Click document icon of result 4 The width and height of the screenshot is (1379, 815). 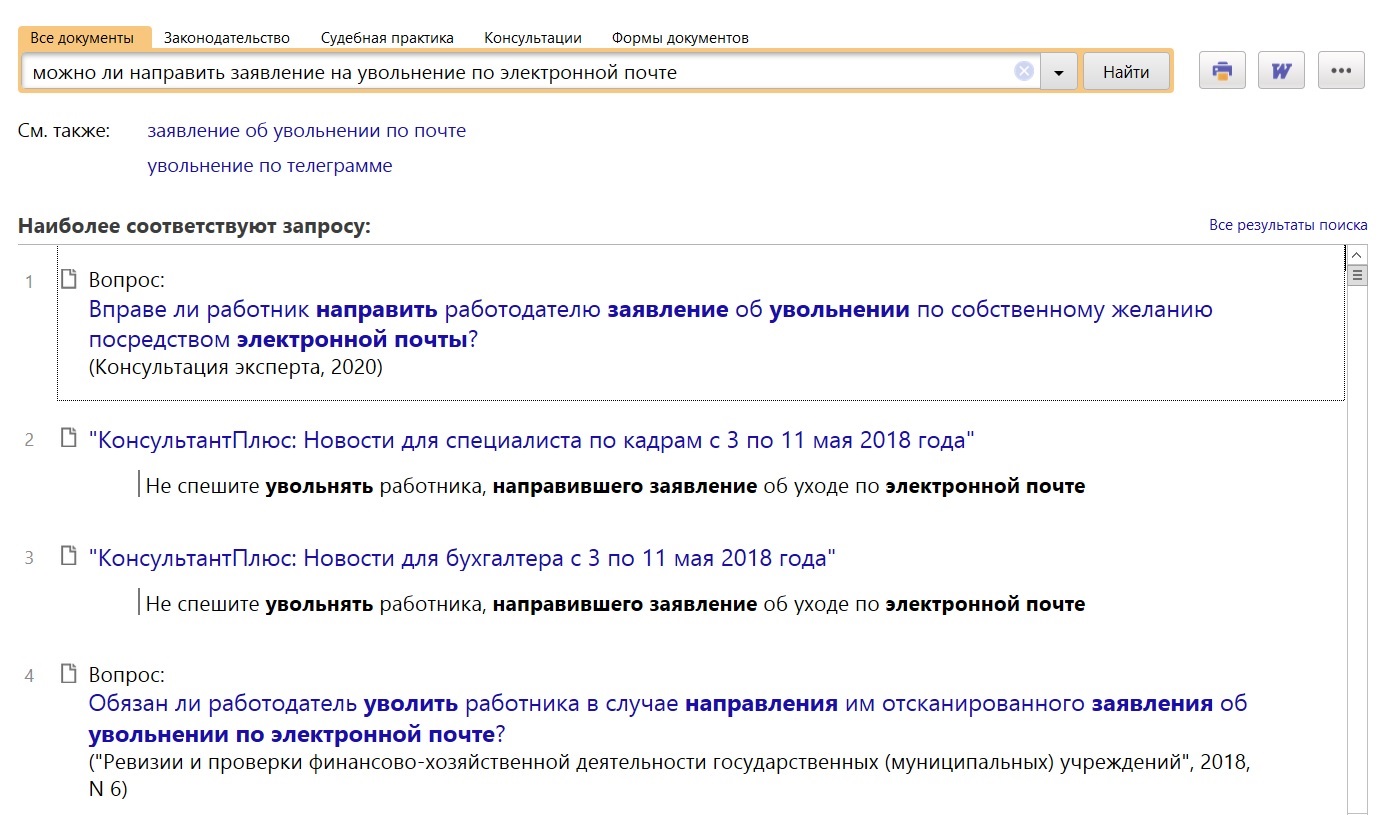click(x=68, y=673)
